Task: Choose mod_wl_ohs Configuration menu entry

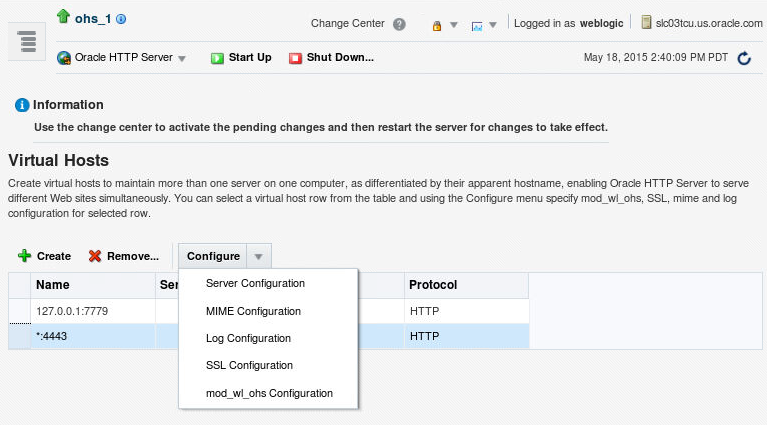Action: click(269, 393)
